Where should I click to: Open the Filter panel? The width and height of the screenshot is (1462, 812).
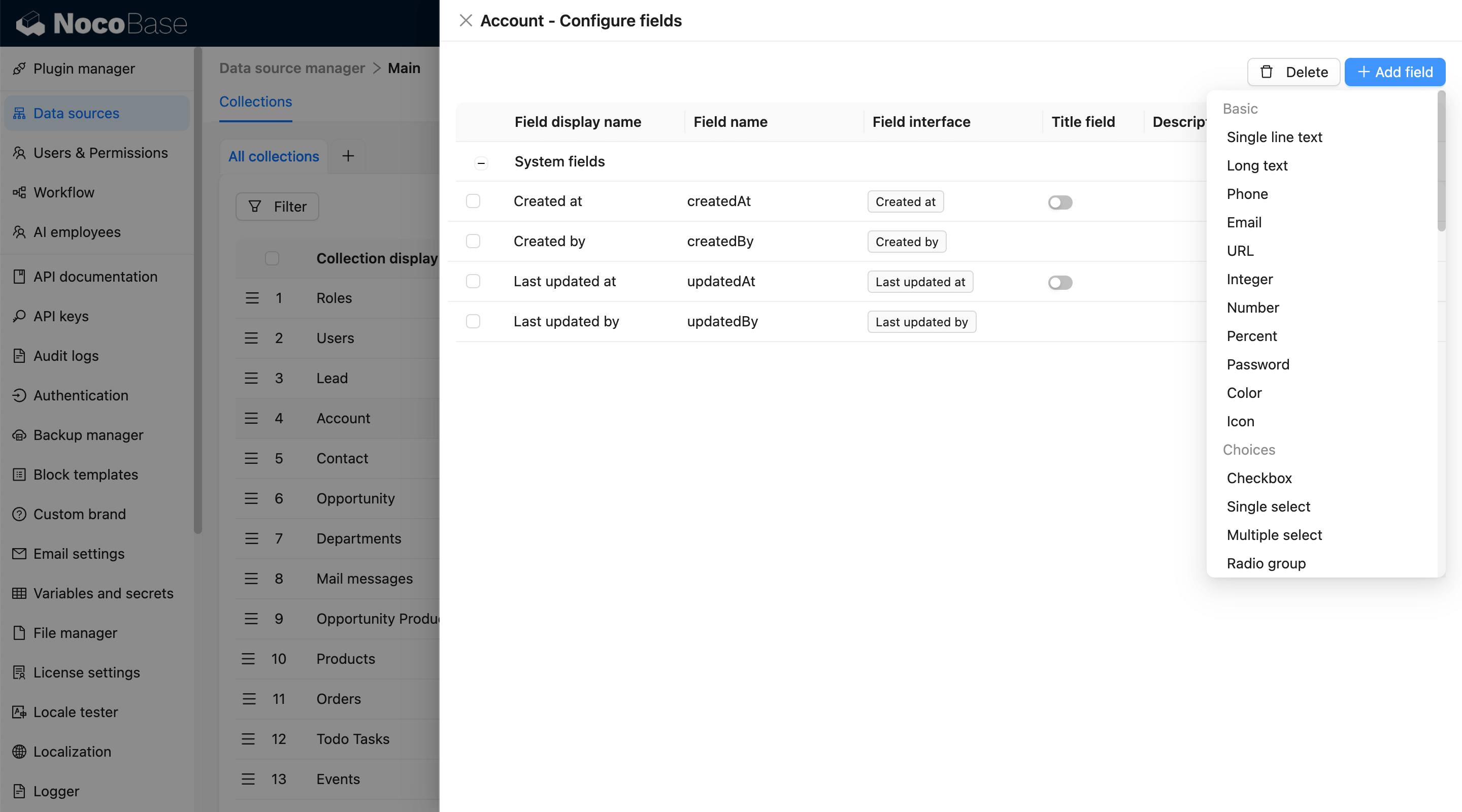[277, 206]
